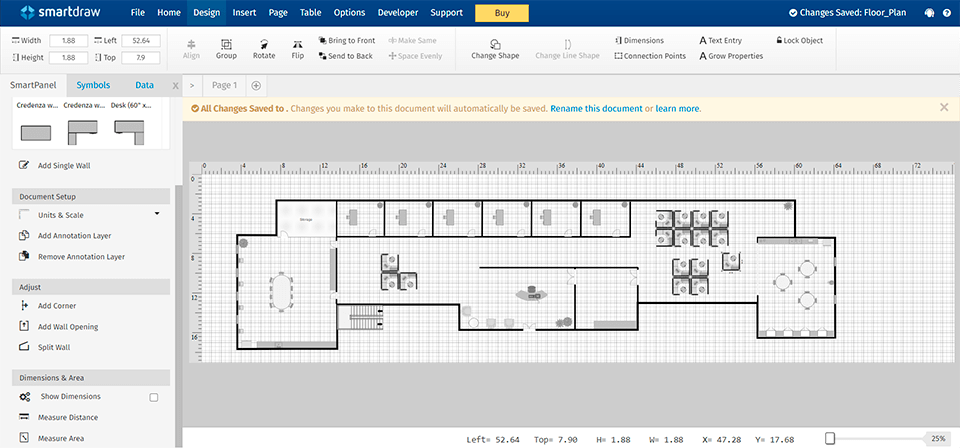This screenshot has height=448, width=960.
Task: Click Measure Area
Action: 51,438
